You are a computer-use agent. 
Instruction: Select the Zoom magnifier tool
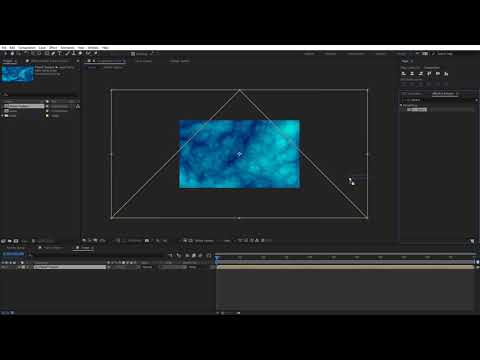19,53
